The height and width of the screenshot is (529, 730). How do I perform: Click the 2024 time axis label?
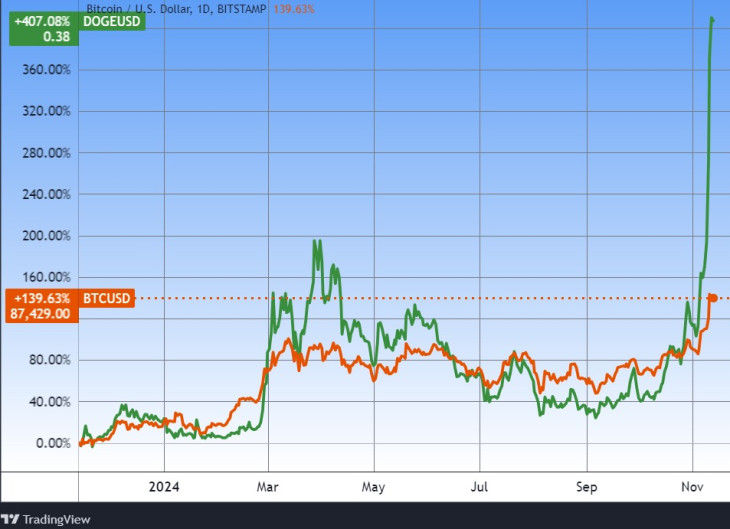tap(164, 487)
